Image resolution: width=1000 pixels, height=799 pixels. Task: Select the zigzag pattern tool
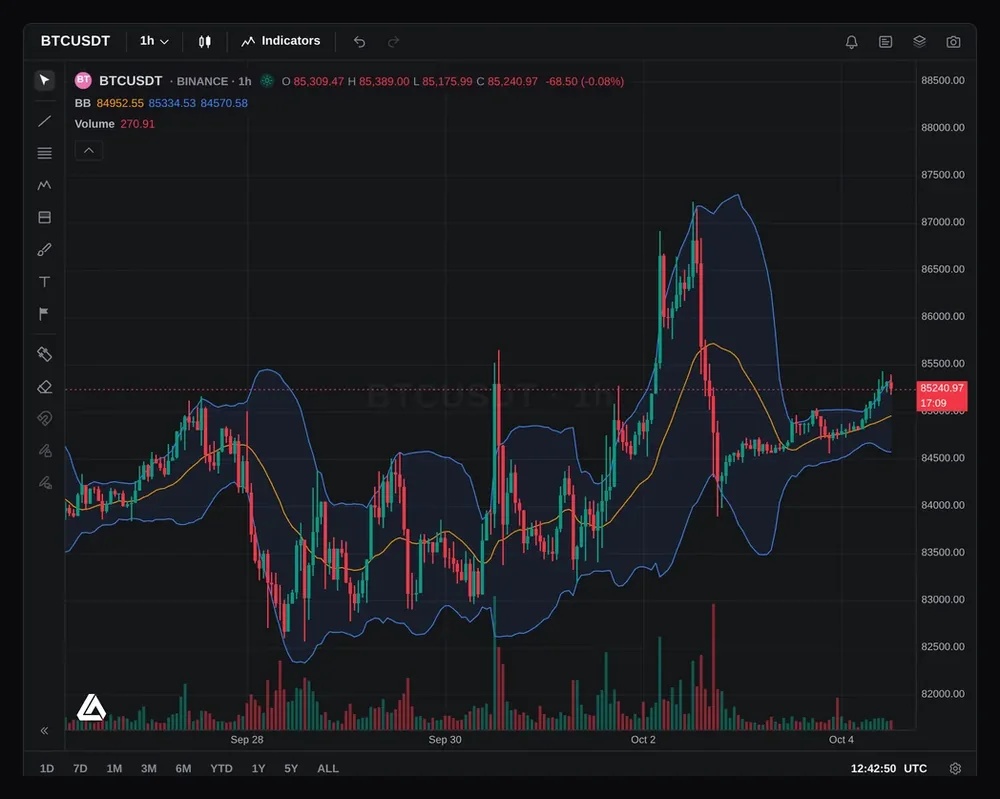coord(44,185)
